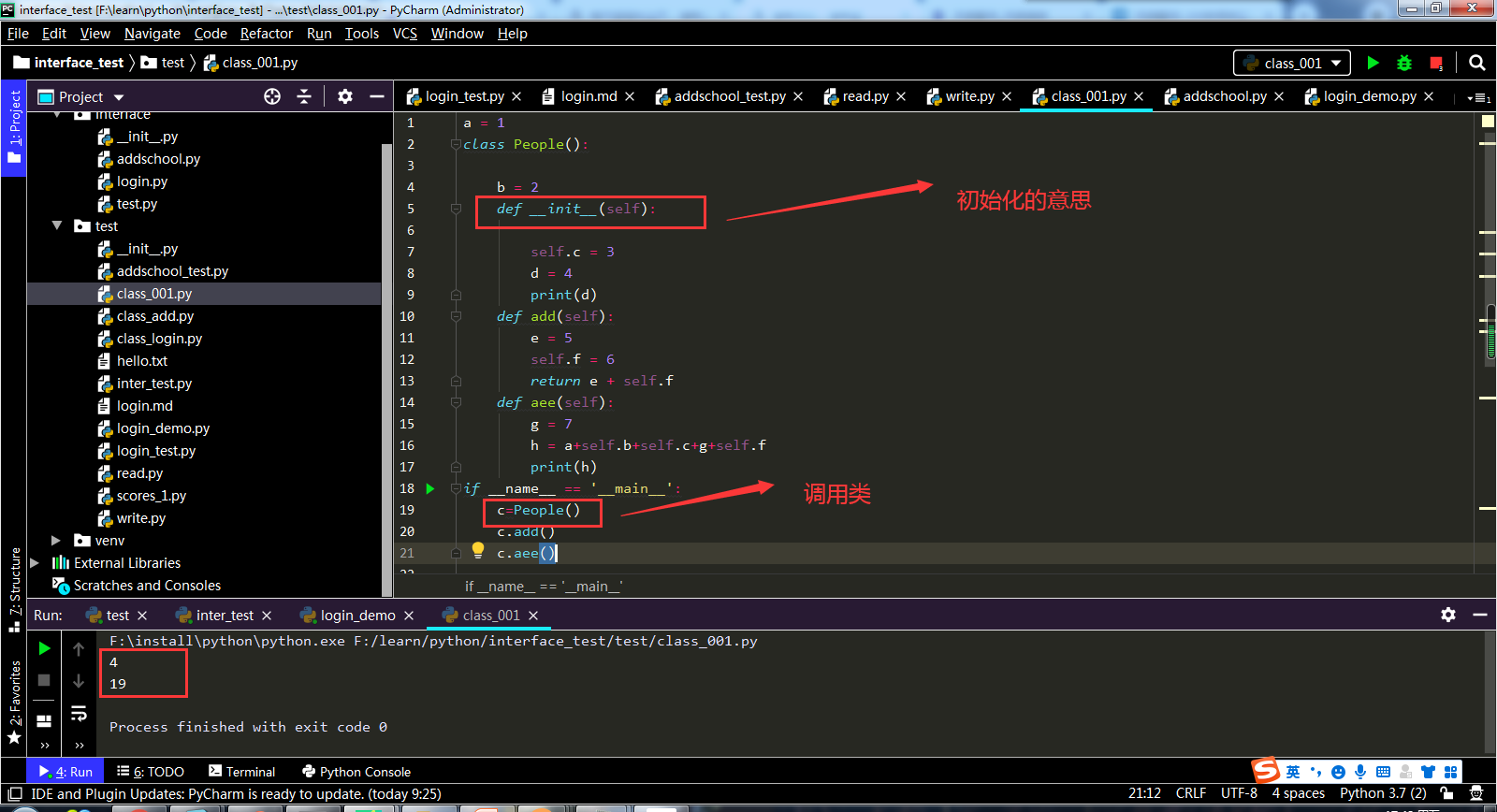Locate current file with the scroll-from-source icon
Viewport: 1497px width, 812px height.
272,96
